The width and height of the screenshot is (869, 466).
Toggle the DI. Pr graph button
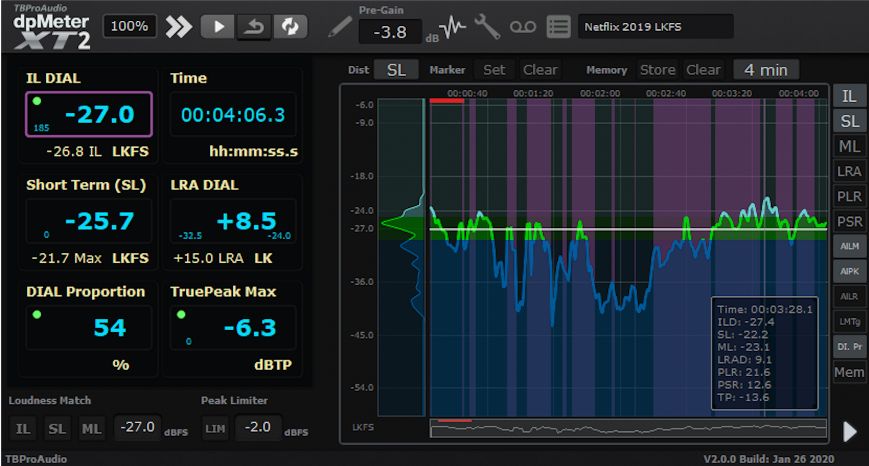pos(849,347)
